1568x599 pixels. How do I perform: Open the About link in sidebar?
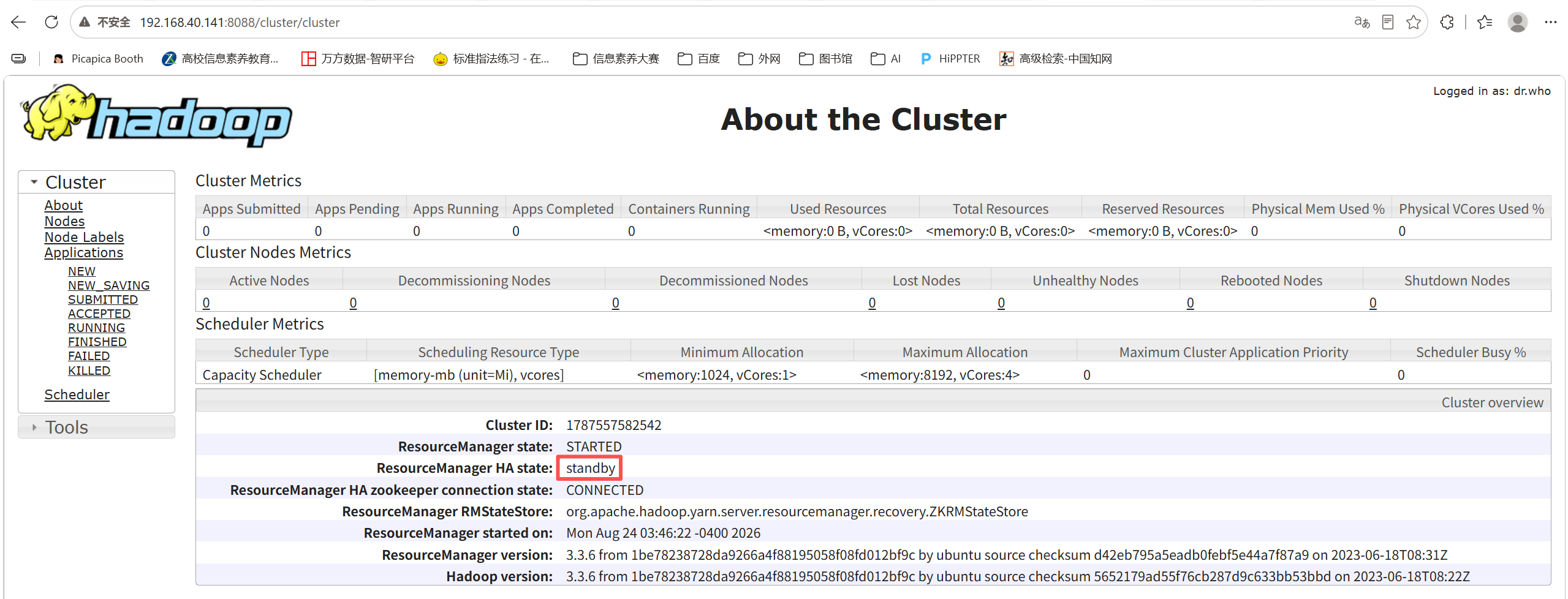coord(63,205)
